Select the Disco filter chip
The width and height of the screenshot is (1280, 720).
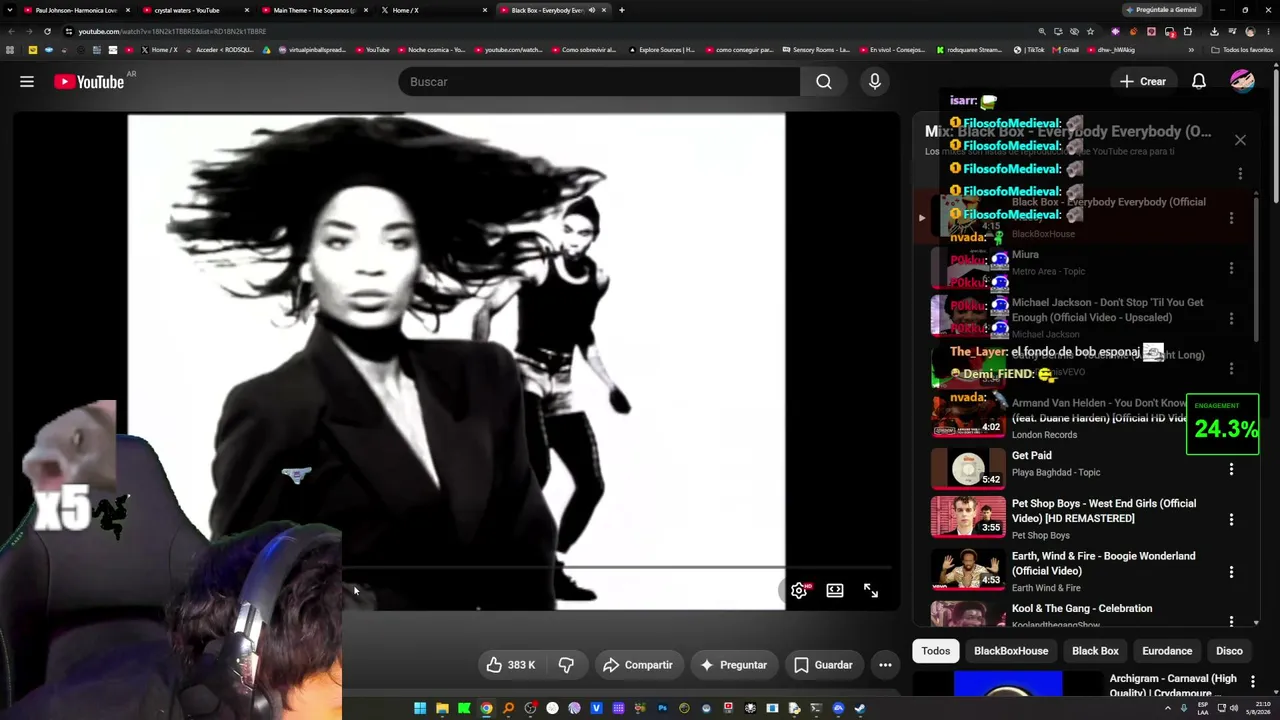click(x=1229, y=651)
